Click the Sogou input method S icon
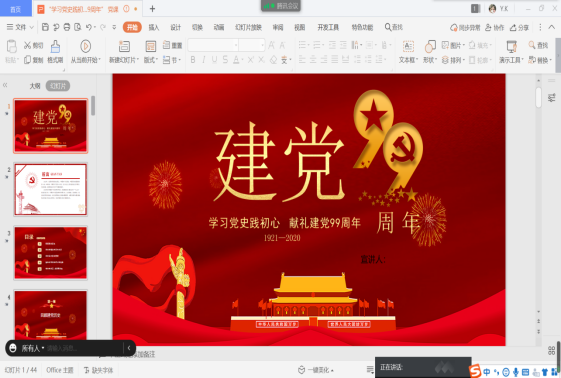This screenshot has width=561, height=378. 475,372
